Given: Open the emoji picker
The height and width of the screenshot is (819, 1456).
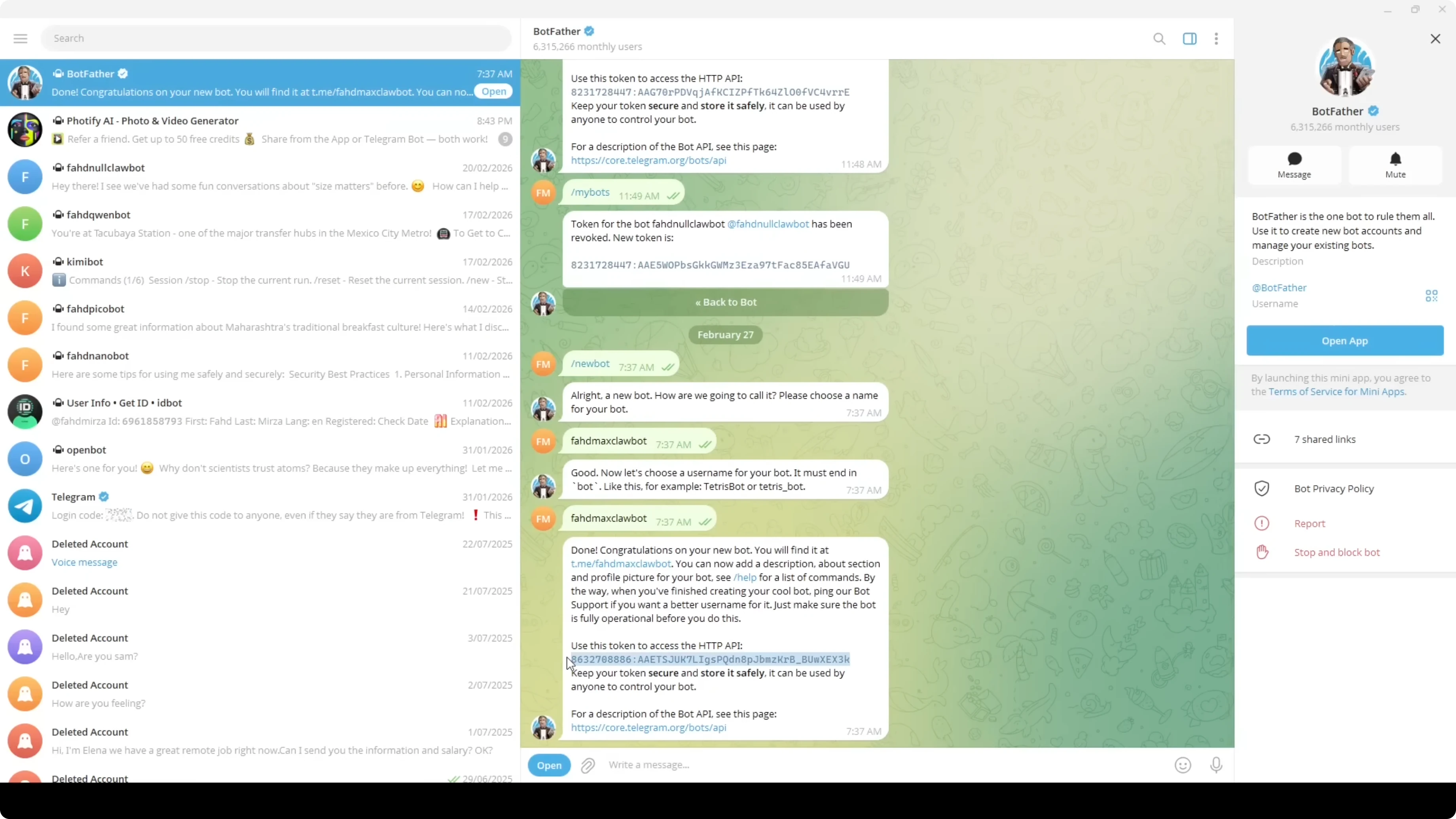Looking at the screenshot, I should 1183,765.
